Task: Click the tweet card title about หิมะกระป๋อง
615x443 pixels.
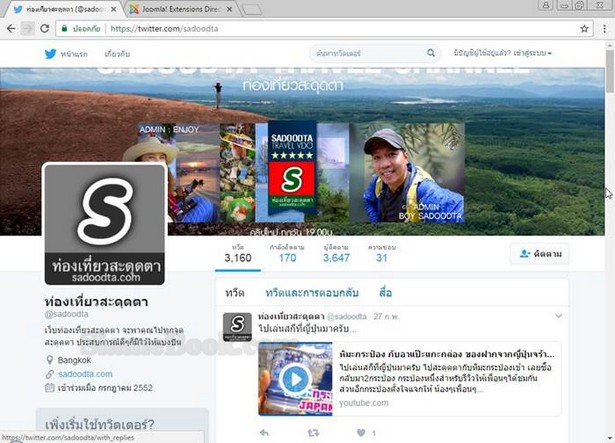Action: tap(447, 354)
